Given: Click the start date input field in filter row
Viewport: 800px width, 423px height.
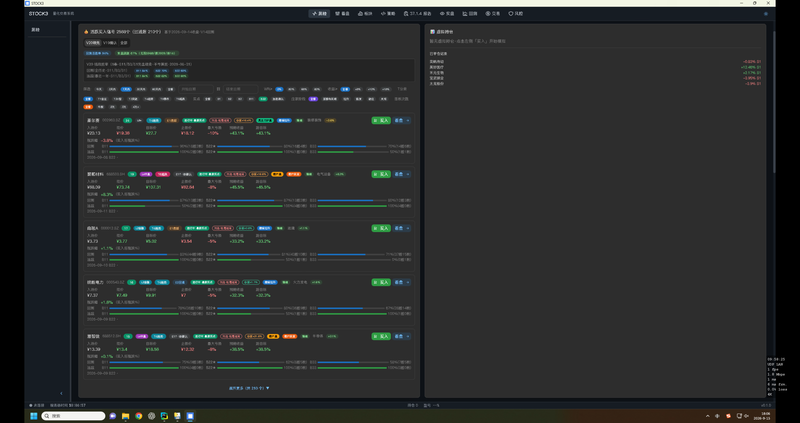Looking at the screenshot, I should (x=196, y=89).
